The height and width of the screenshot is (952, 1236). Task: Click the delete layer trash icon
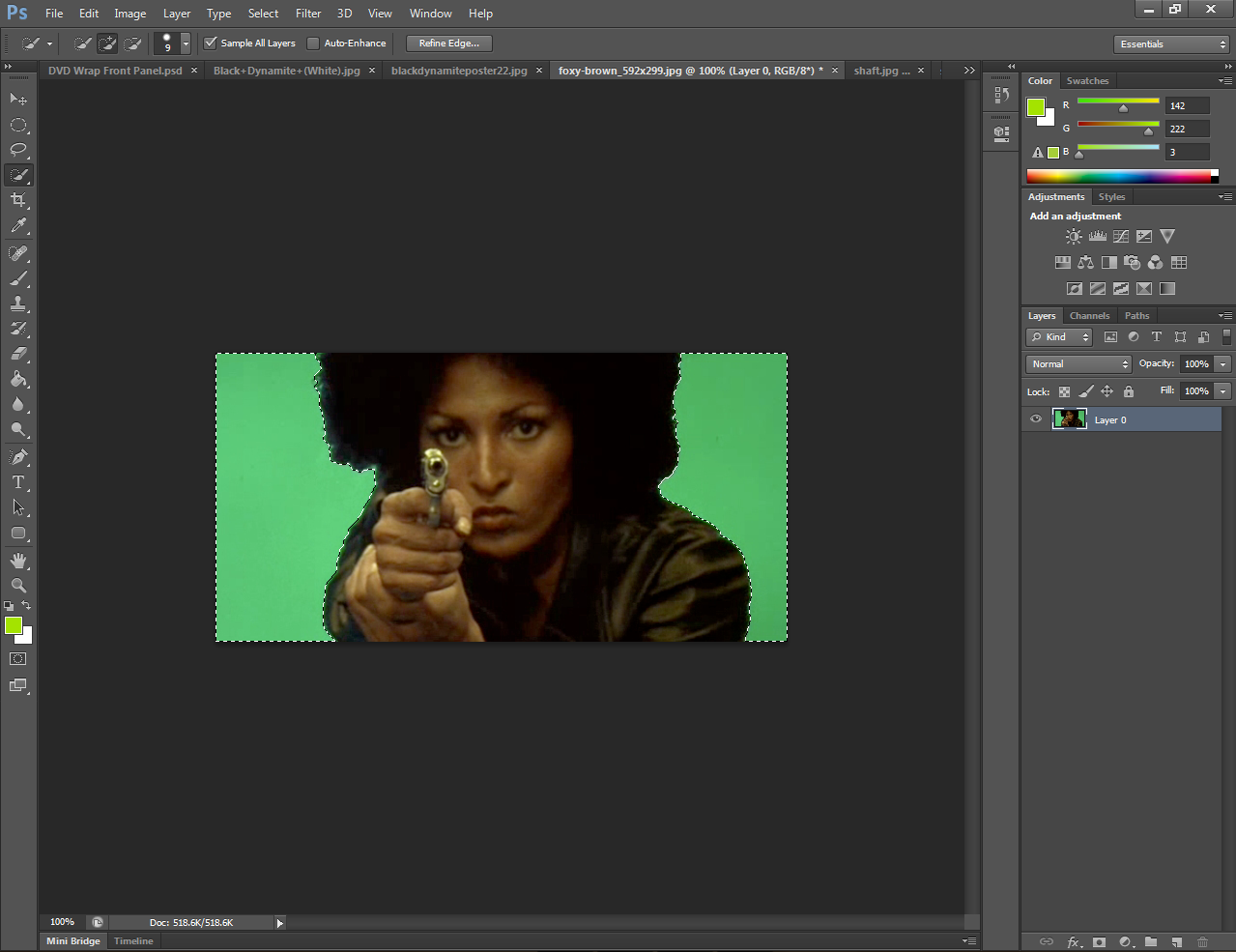click(1203, 941)
